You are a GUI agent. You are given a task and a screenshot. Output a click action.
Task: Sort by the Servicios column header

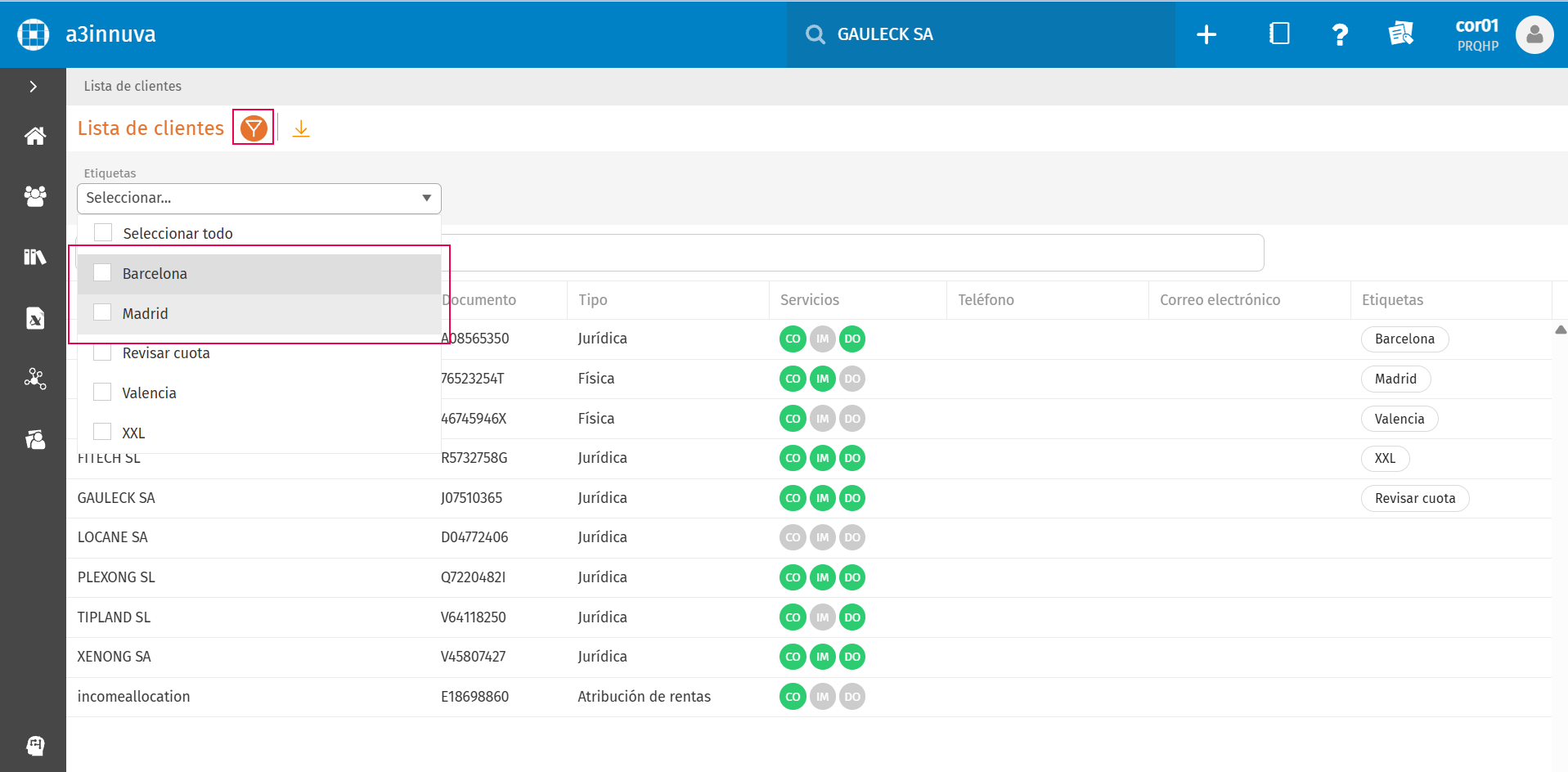tap(810, 300)
